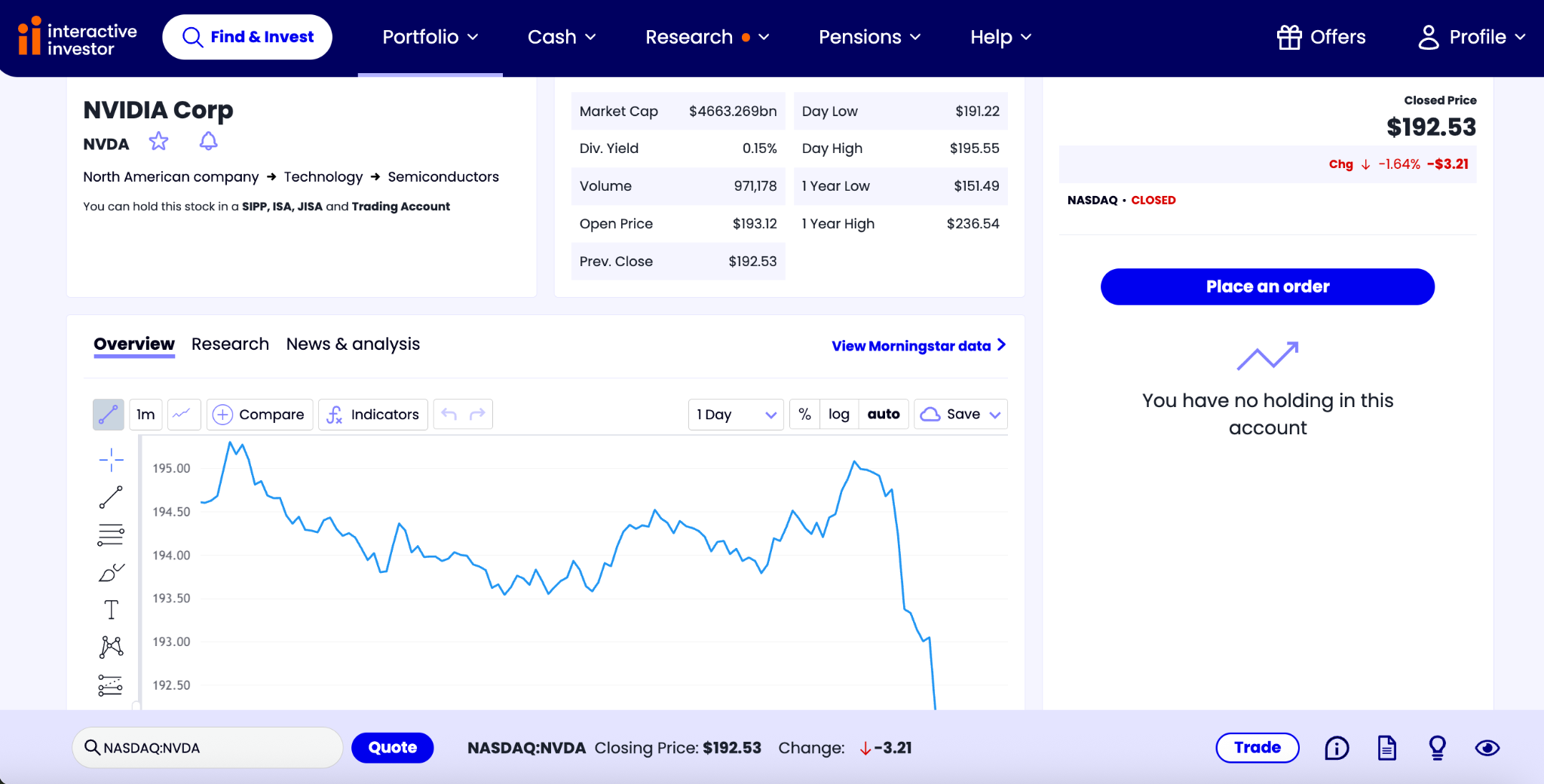Expand the Portfolio menu
This screenshot has width=1544, height=784.
(x=430, y=37)
